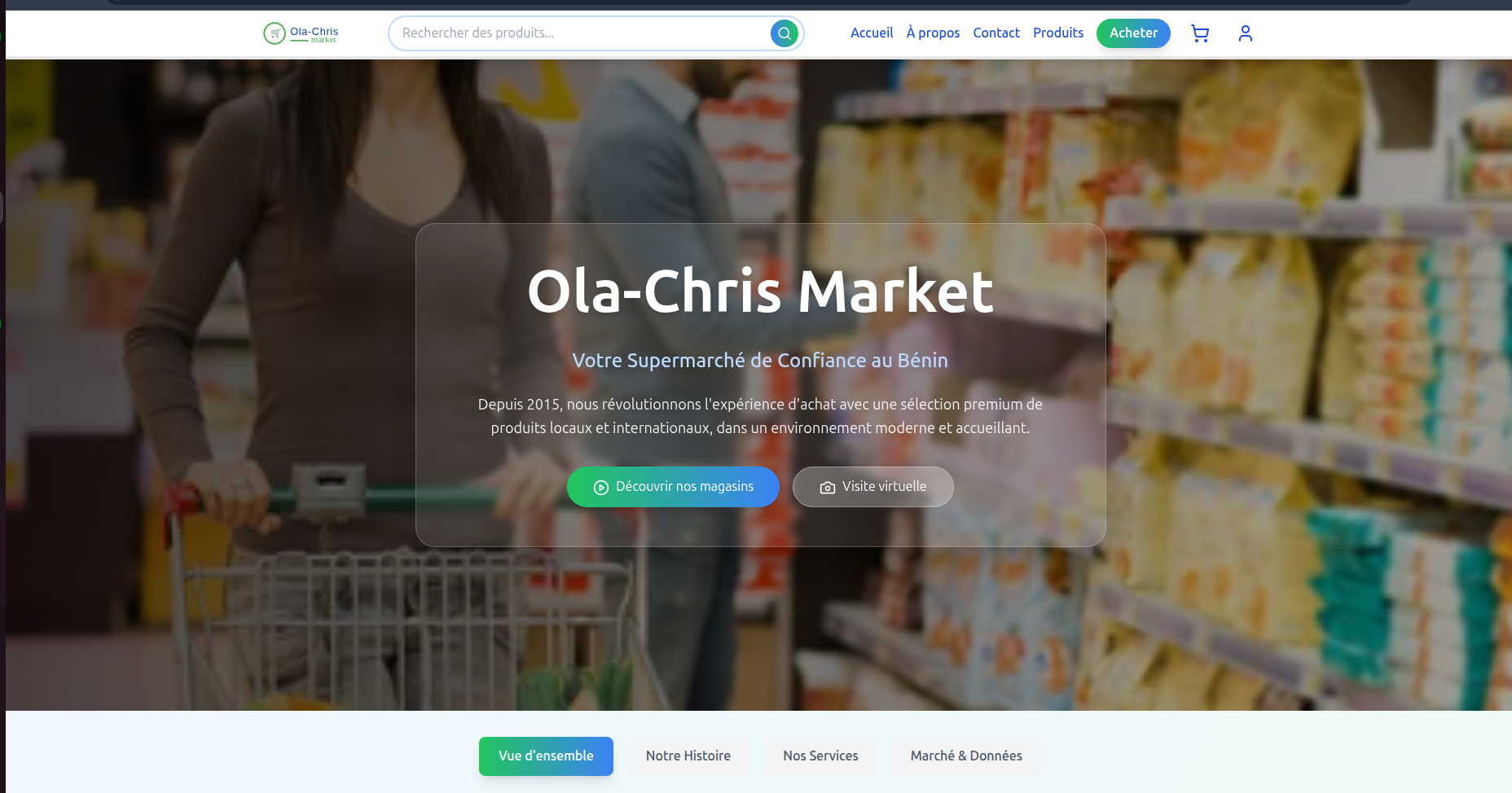Navigate to Produits
The image size is (1512, 793).
coord(1058,33)
